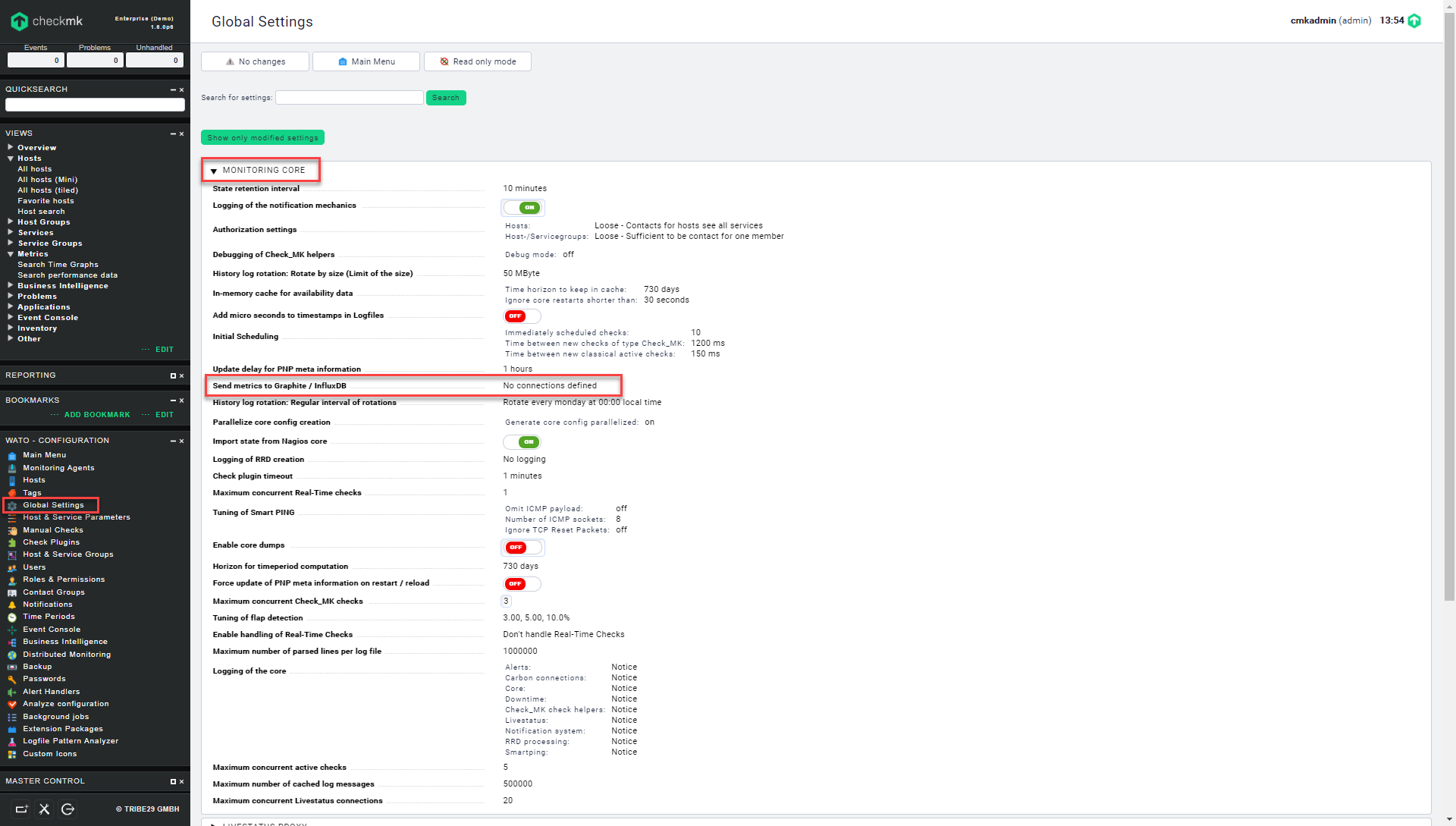Open Check Plugins icon
This screenshot has width=1456, height=826.
[12, 542]
